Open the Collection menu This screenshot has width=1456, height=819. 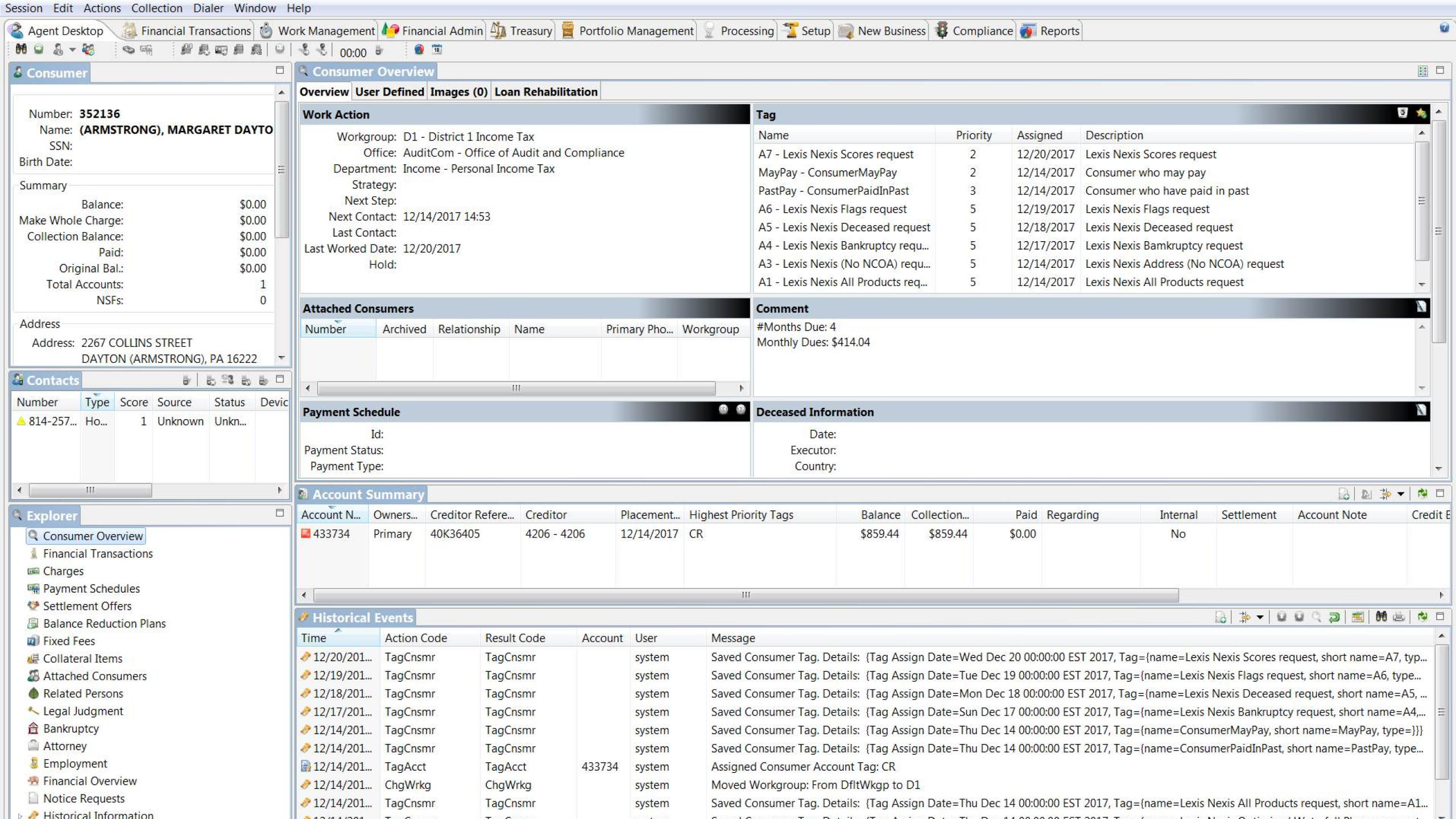click(156, 8)
